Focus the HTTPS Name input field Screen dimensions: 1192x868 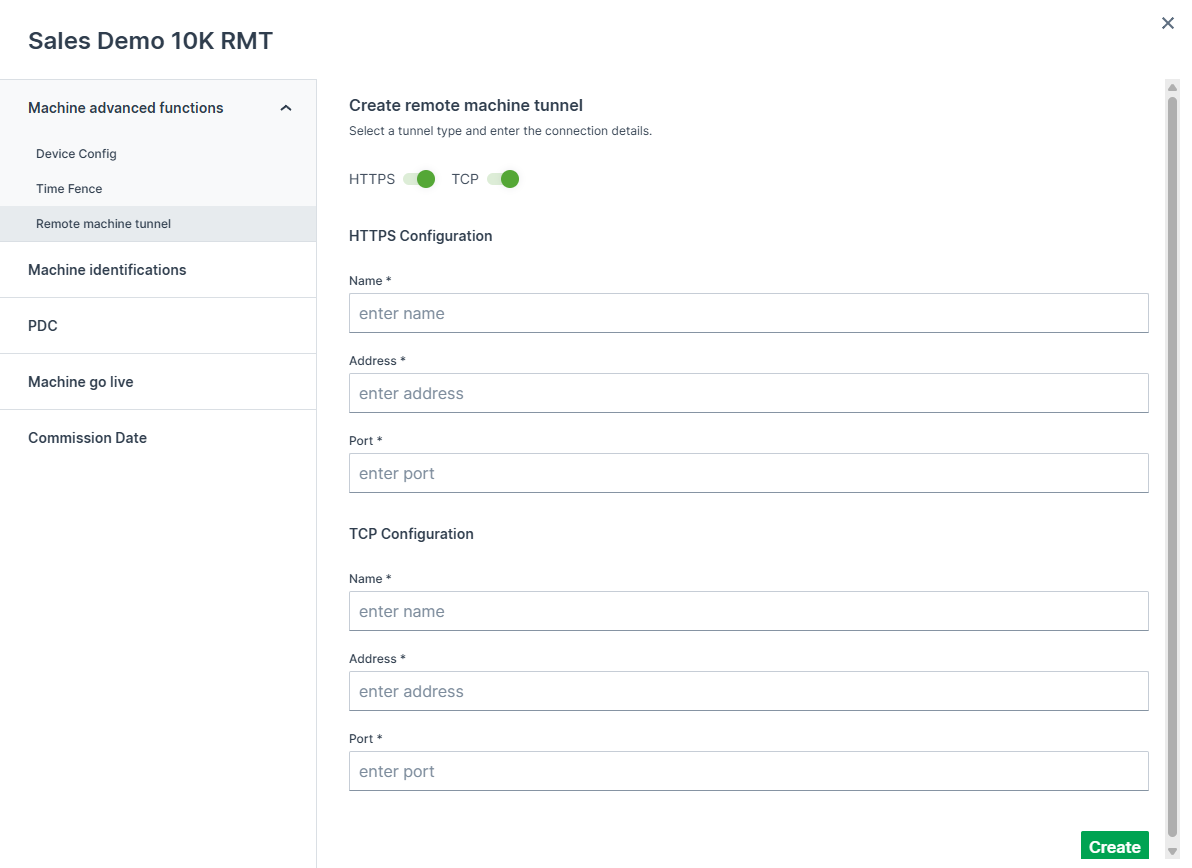pos(748,313)
